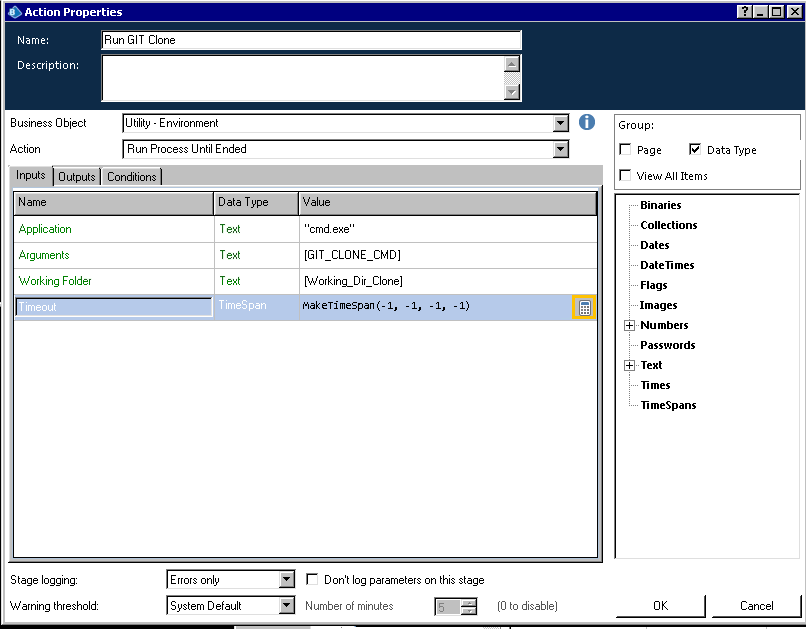This screenshot has height=629, width=806.
Task: Click the blue info icon
Action: (x=587, y=122)
